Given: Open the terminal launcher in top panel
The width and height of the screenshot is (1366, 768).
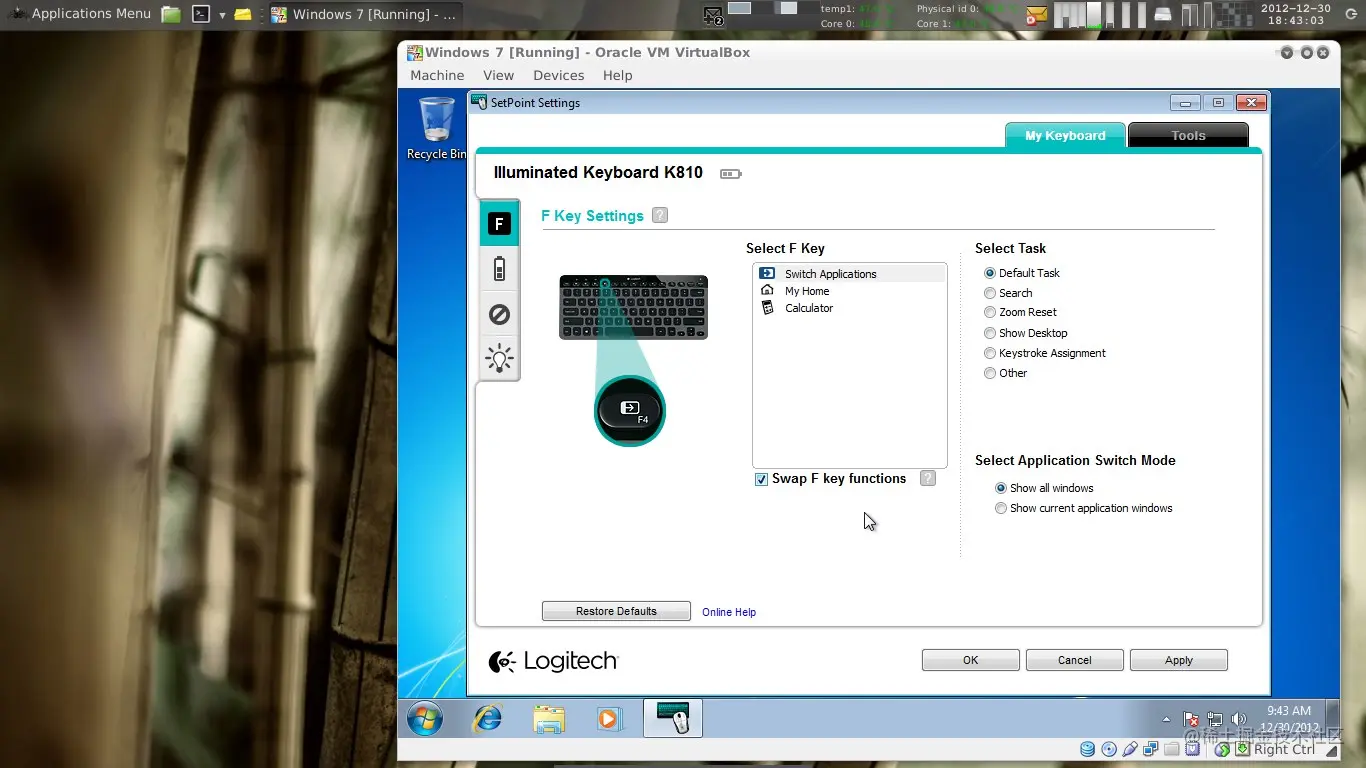Looking at the screenshot, I should 201,14.
